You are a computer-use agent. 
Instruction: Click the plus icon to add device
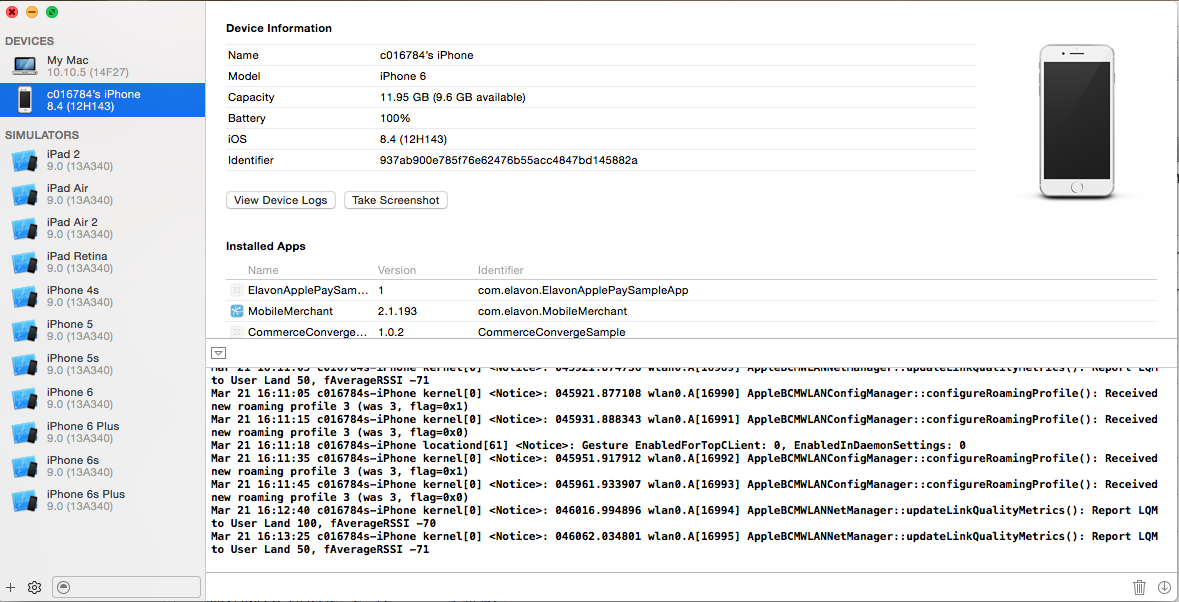pos(11,587)
